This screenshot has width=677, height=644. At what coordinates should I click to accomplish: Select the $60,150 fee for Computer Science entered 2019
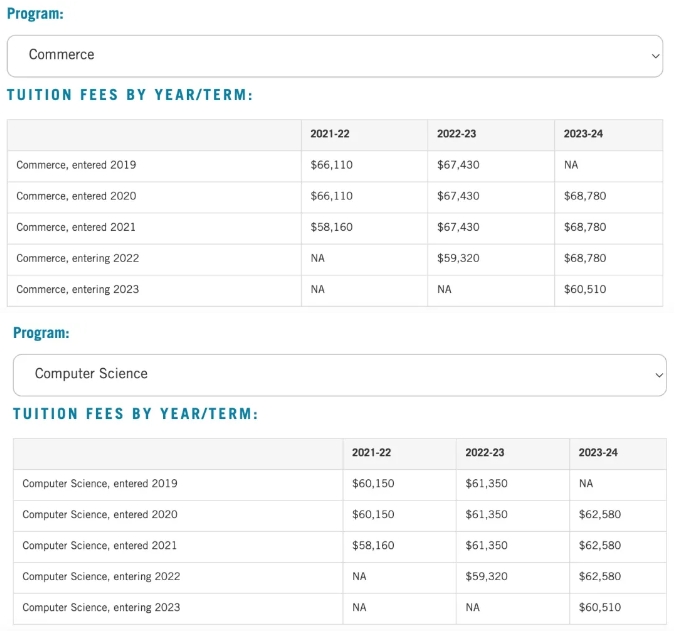tap(373, 483)
